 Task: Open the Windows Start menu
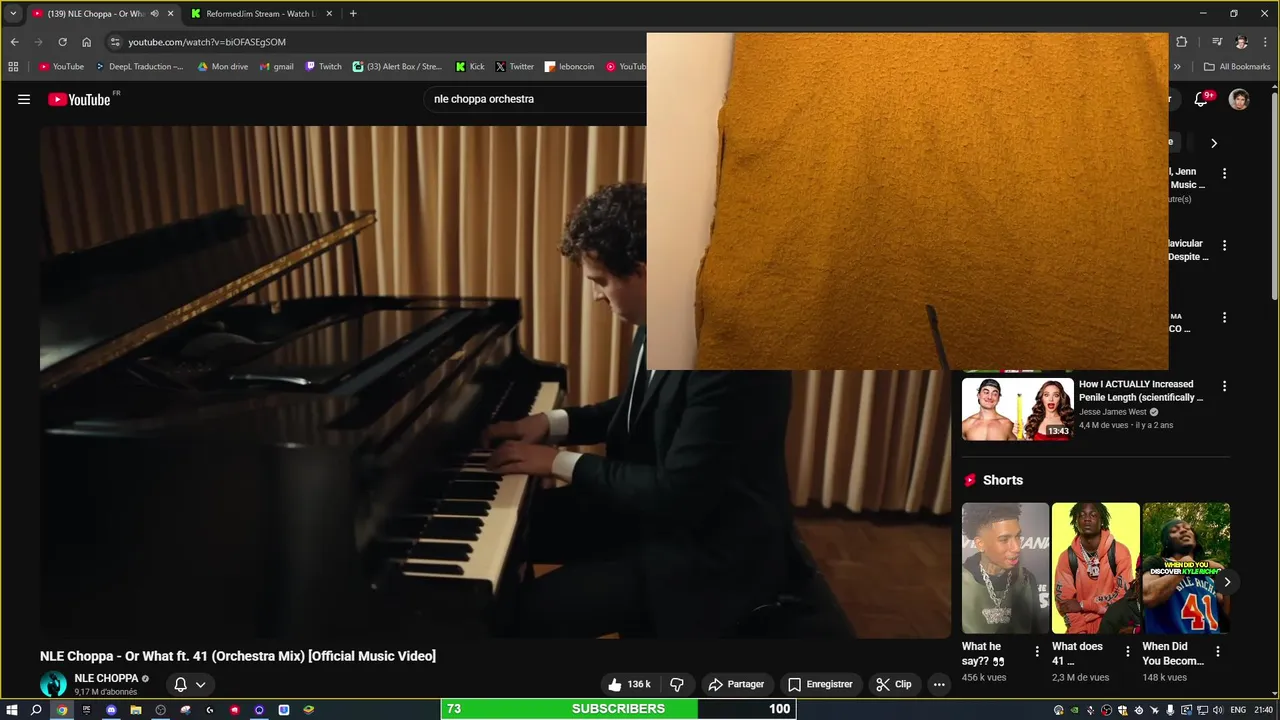point(12,710)
